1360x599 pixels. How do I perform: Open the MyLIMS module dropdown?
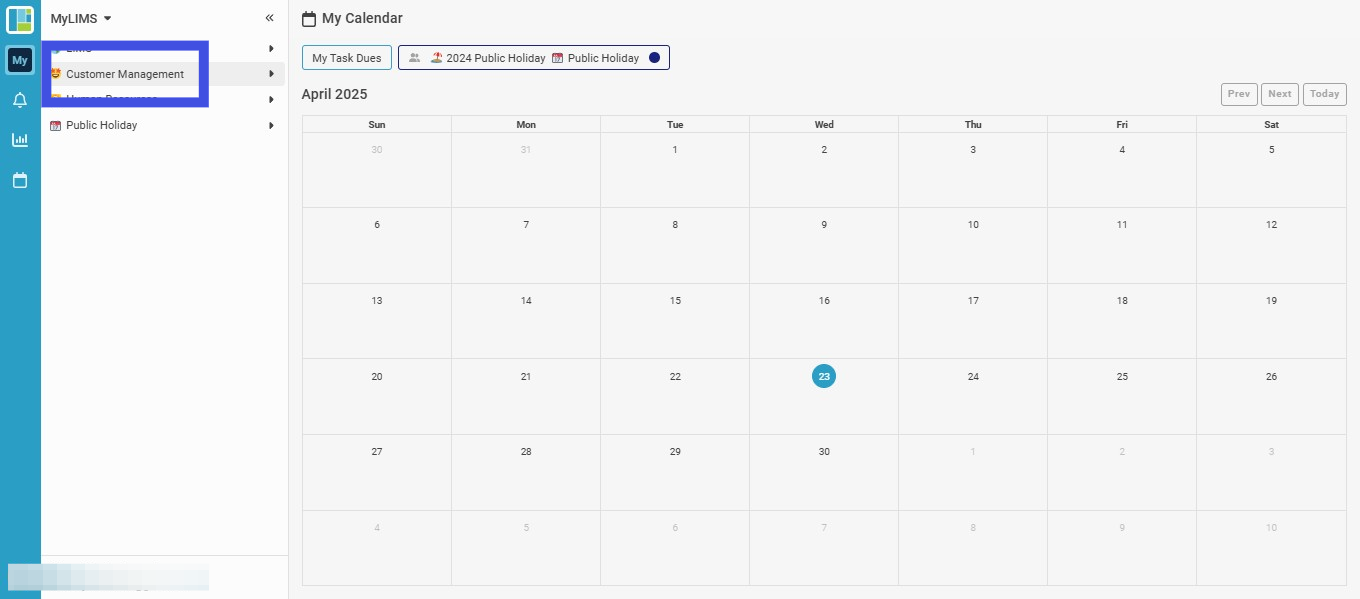click(81, 18)
